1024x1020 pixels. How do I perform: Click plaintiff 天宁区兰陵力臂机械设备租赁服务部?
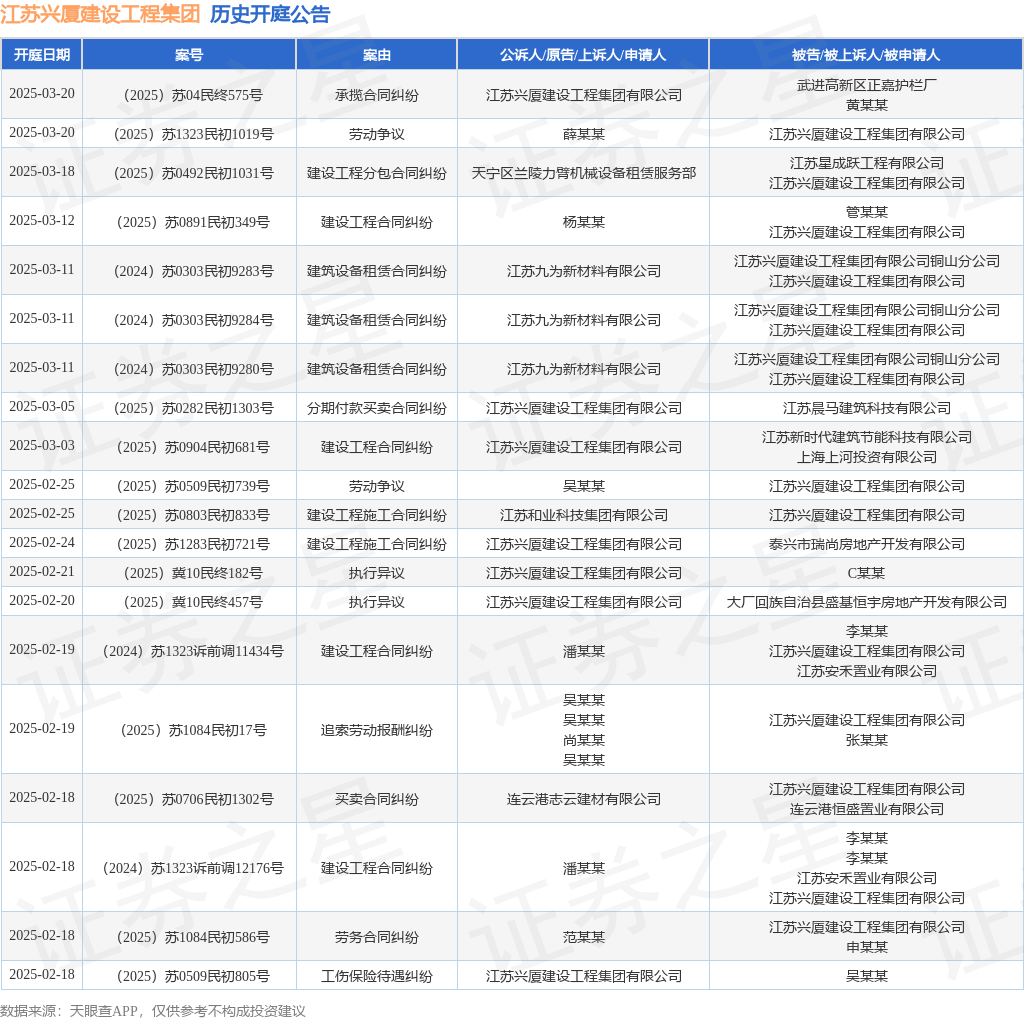(x=584, y=174)
